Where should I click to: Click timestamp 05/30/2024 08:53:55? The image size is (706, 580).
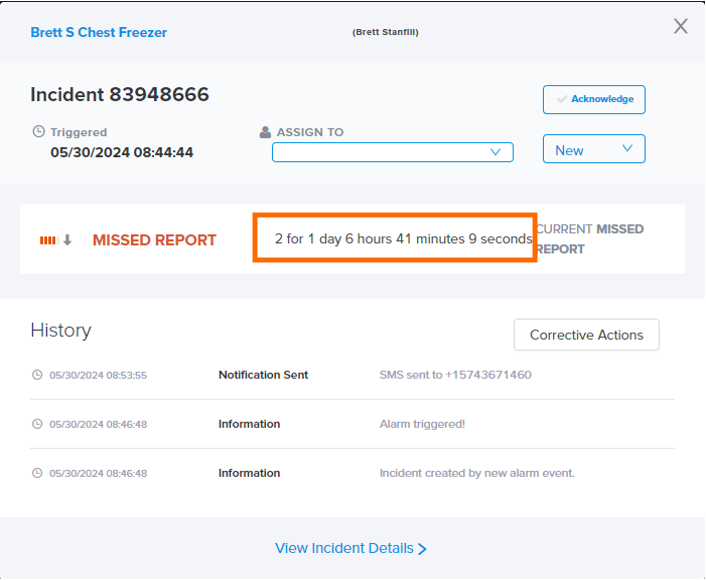[98, 375]
